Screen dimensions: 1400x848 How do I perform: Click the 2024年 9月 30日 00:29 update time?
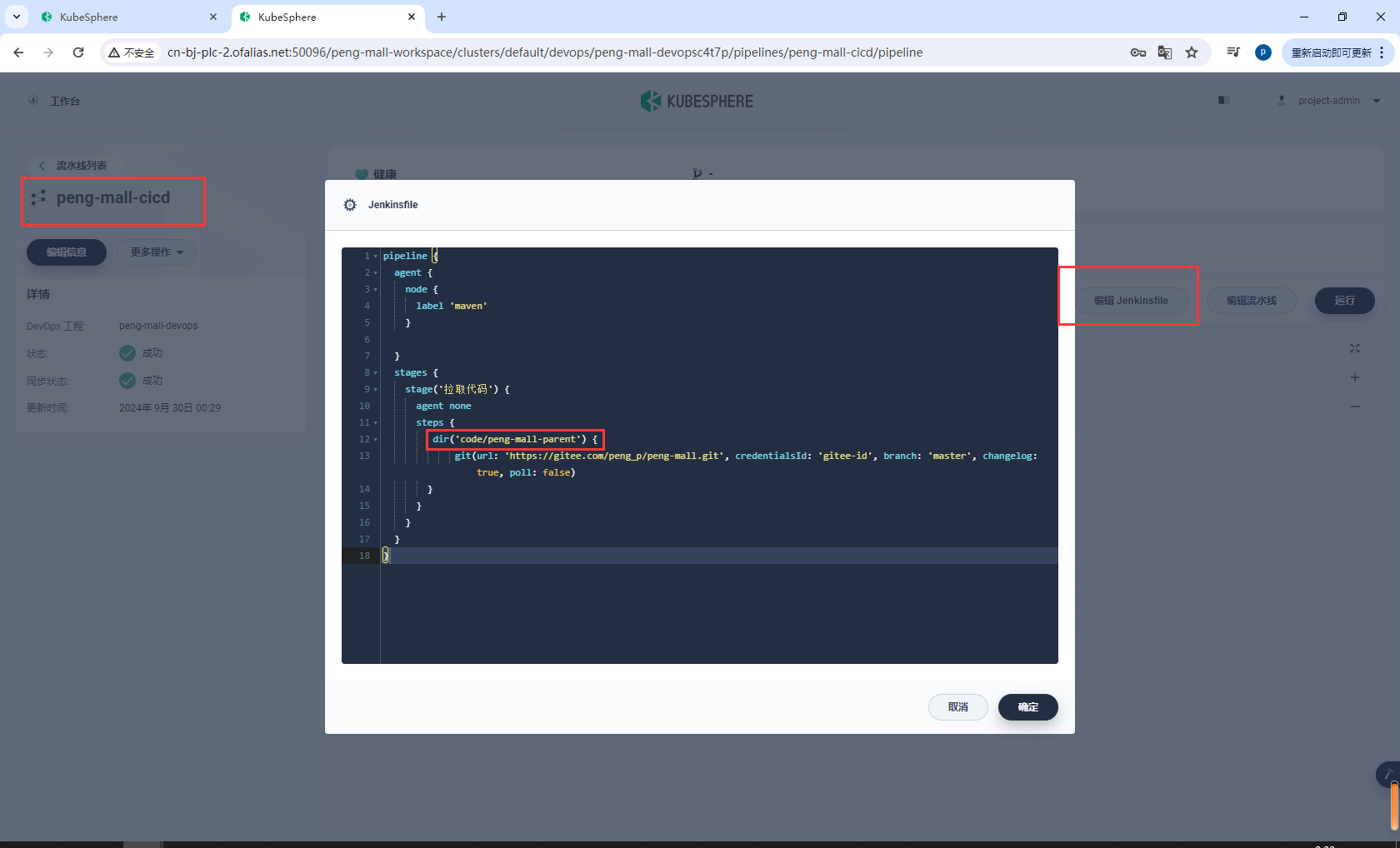pyautogui.click(x=170, y=408)
